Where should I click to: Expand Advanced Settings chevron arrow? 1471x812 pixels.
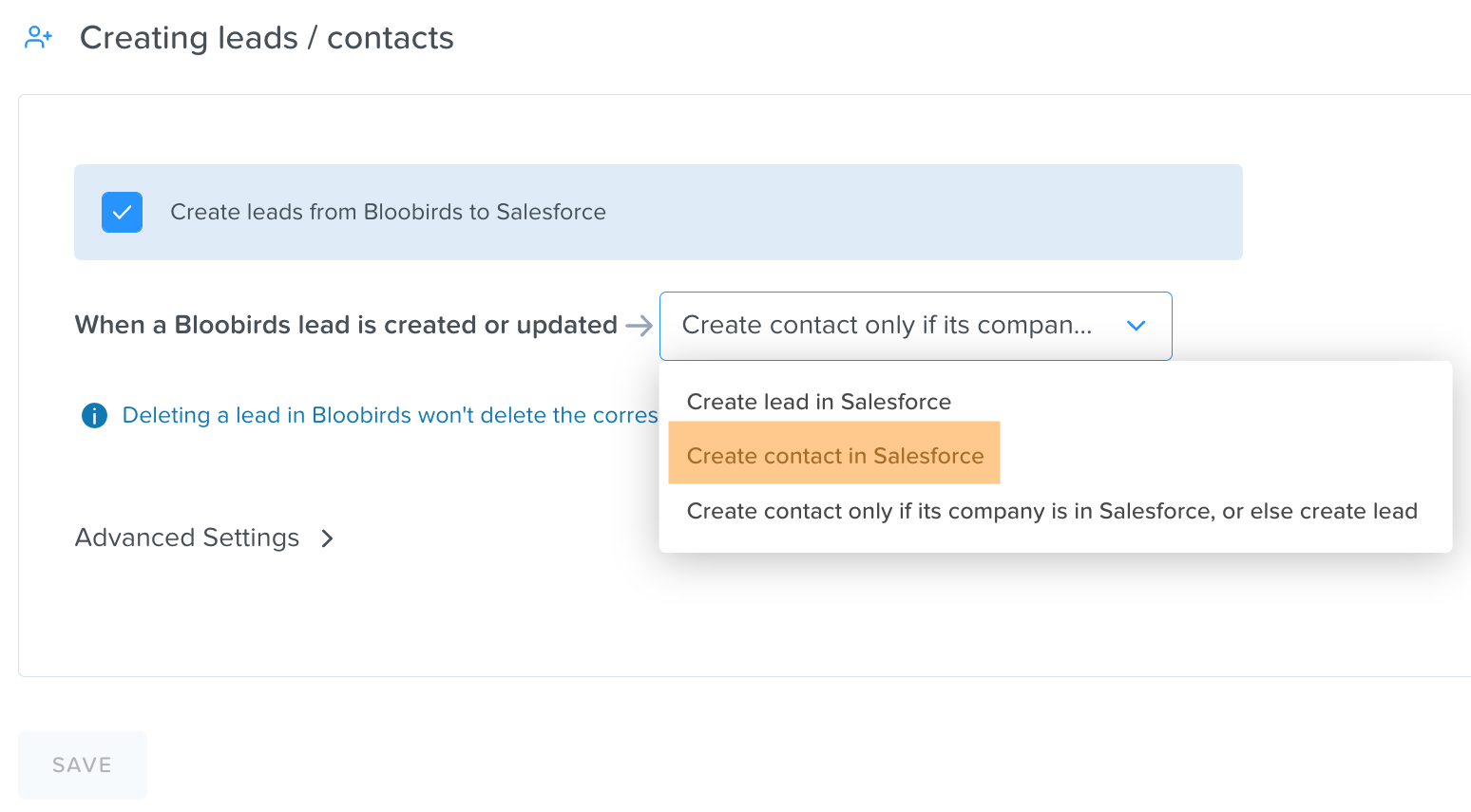(327, 538)
